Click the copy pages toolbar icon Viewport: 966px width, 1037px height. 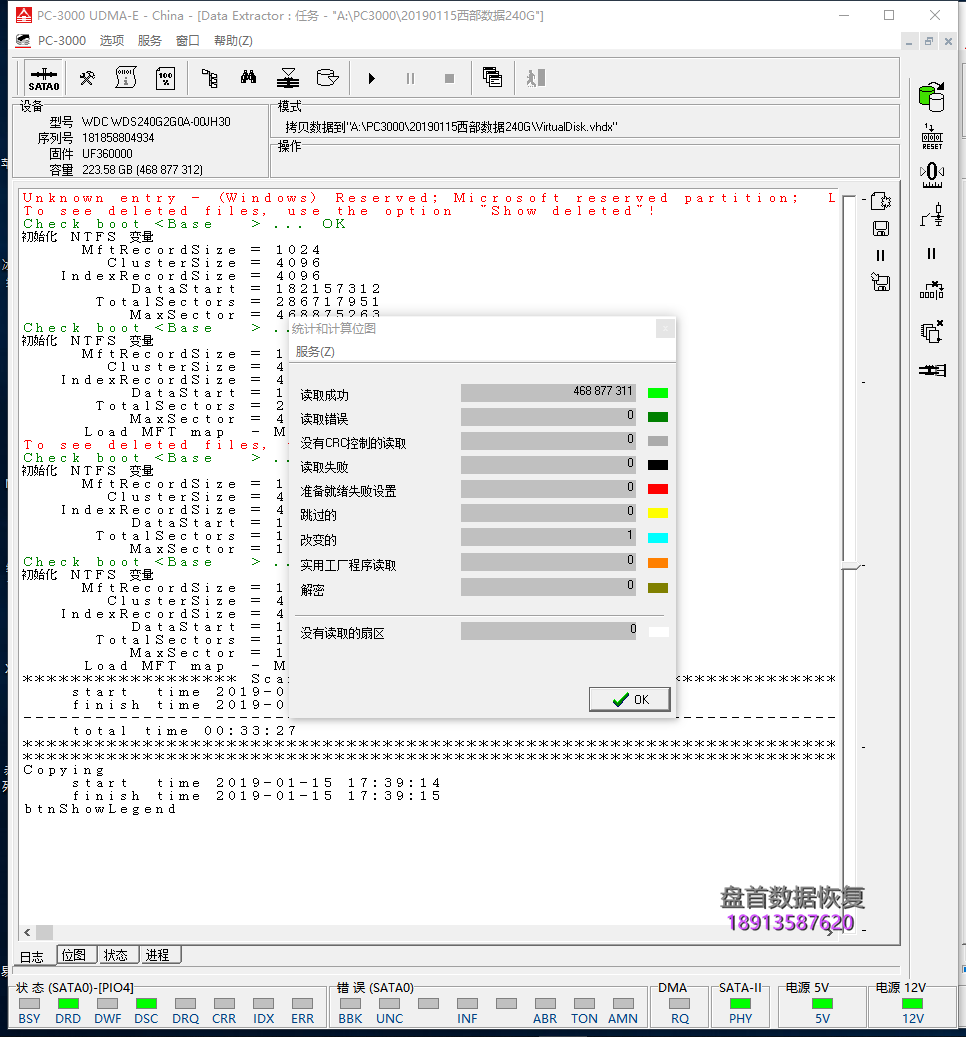pyautogui.click(x=491, y=77)
